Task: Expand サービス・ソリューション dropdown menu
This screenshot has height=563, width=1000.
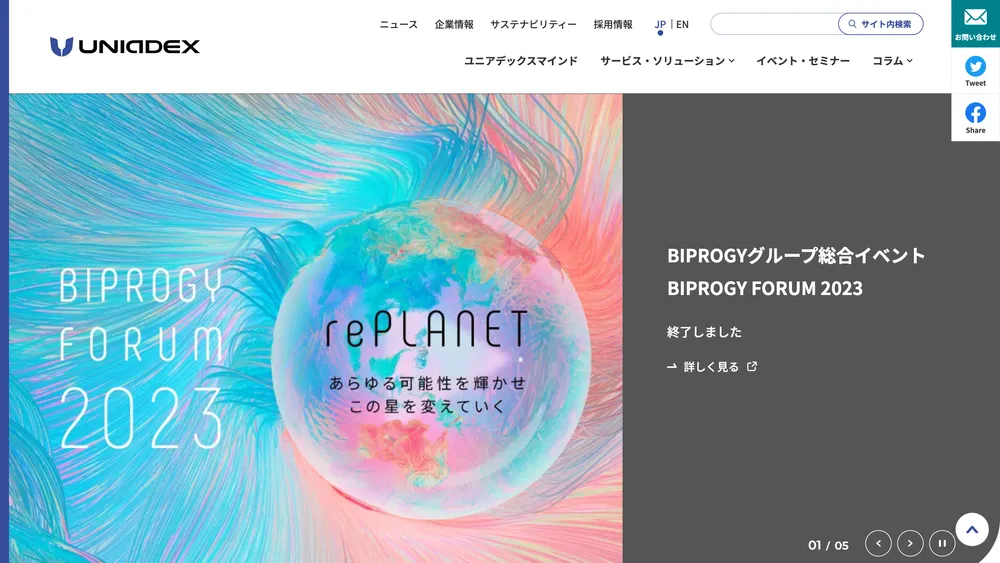Action: (x=667, y=61)
